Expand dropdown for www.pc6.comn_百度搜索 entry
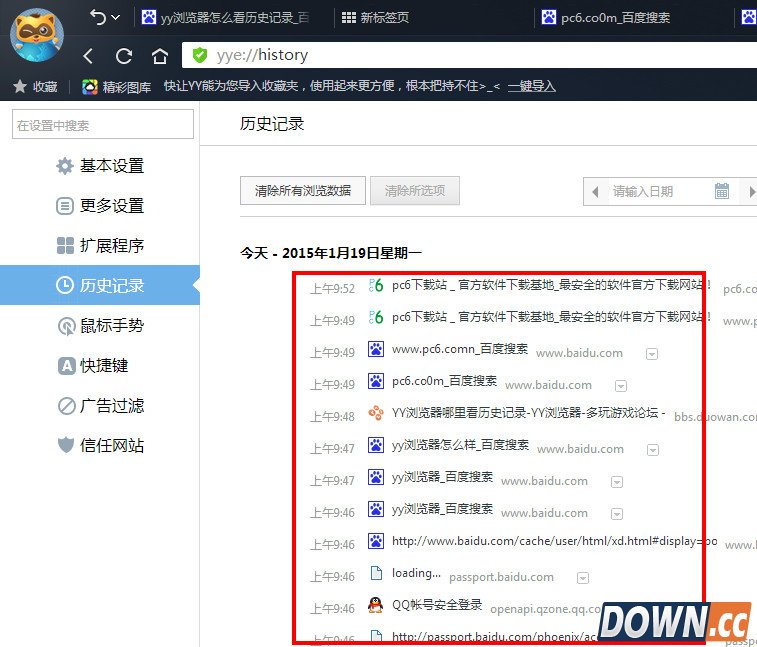Image resolution: width=757 pixels, height=647 pixels. point(652,354)
